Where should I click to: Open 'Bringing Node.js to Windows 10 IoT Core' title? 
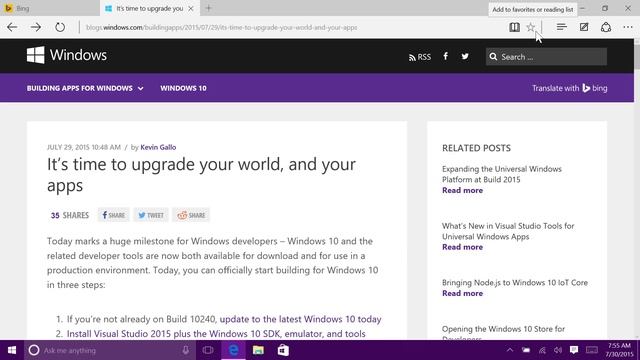(515, 282)
